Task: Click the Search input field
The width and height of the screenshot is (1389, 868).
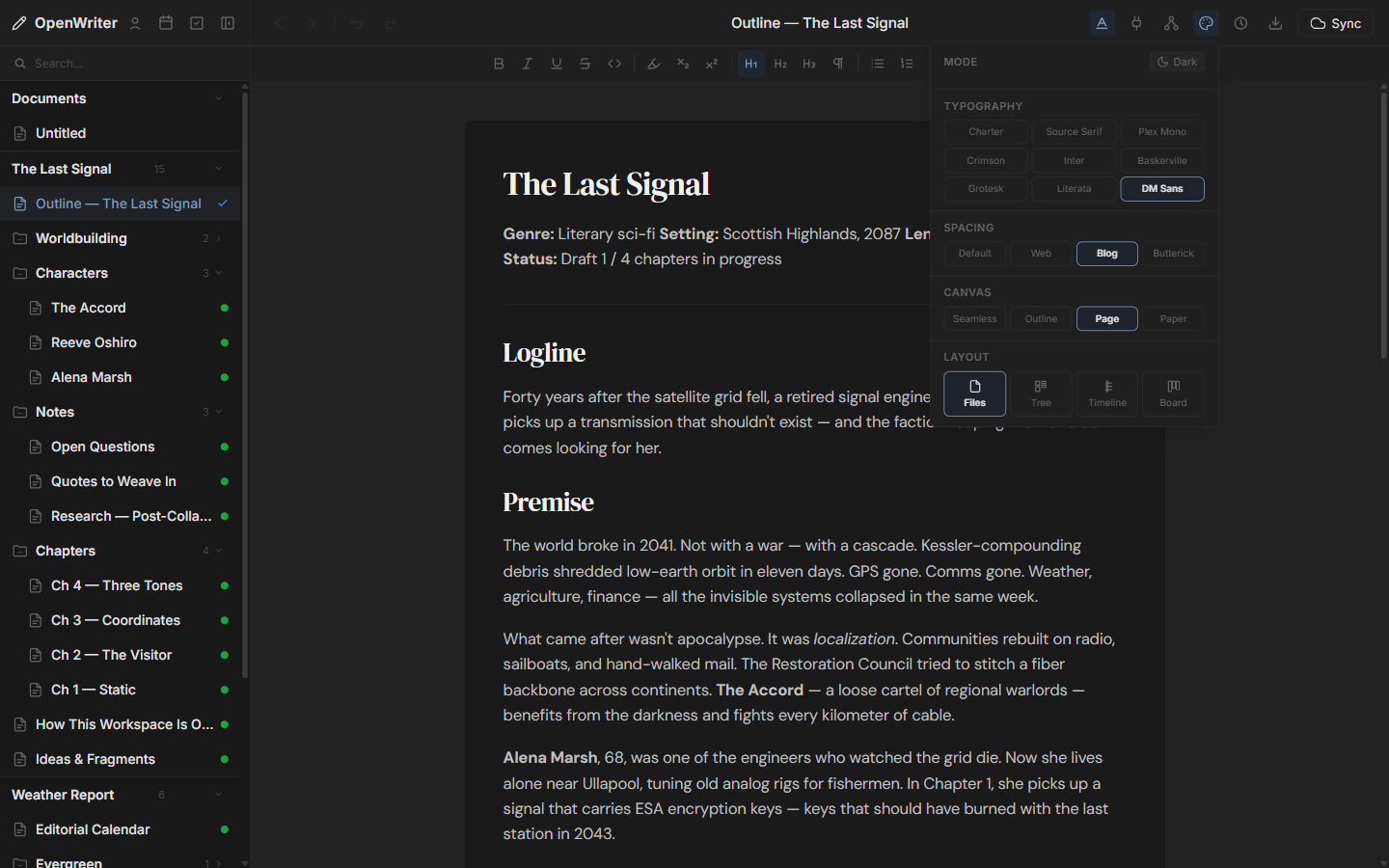Action: point(125,64)
